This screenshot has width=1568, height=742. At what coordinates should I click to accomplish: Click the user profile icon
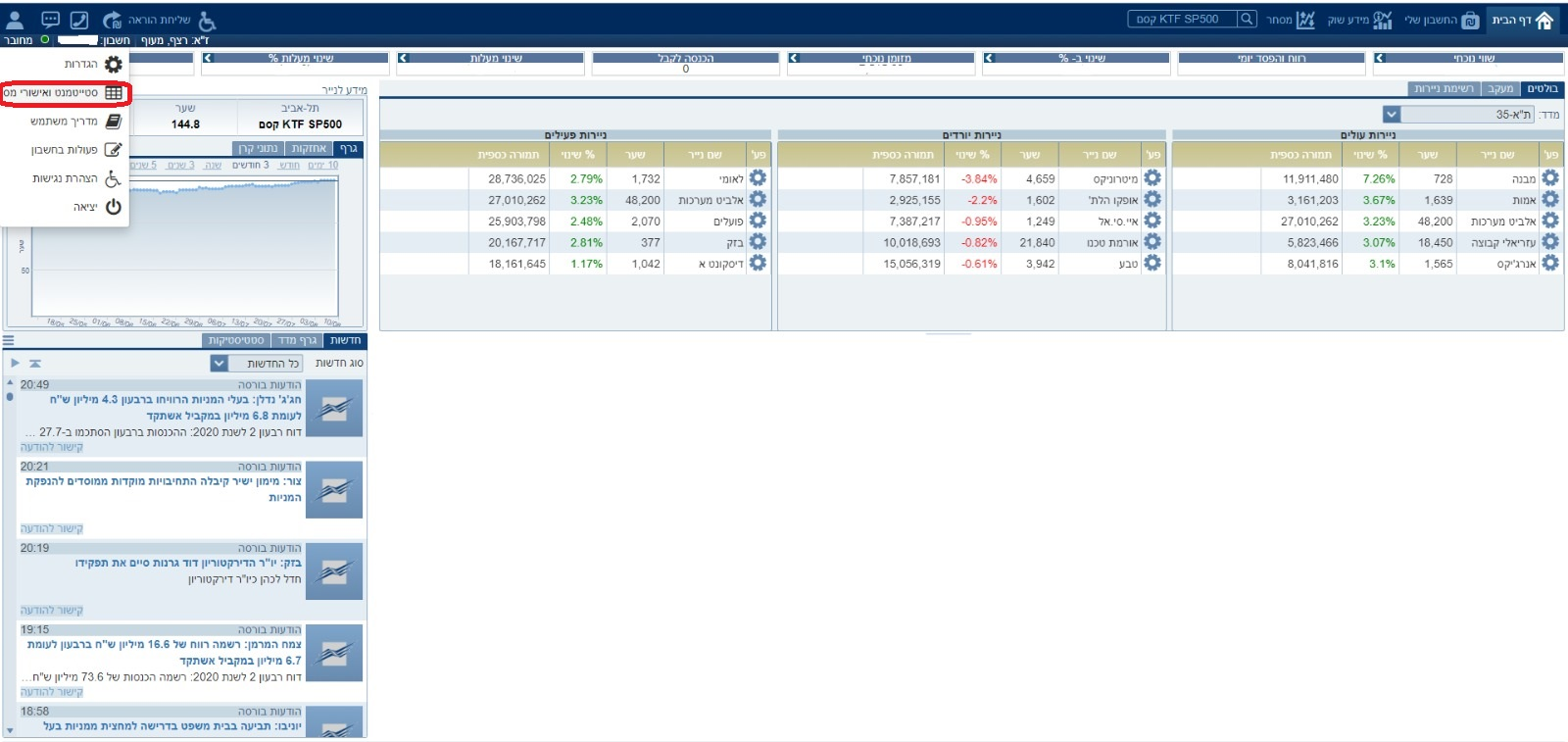click(16, 20)
